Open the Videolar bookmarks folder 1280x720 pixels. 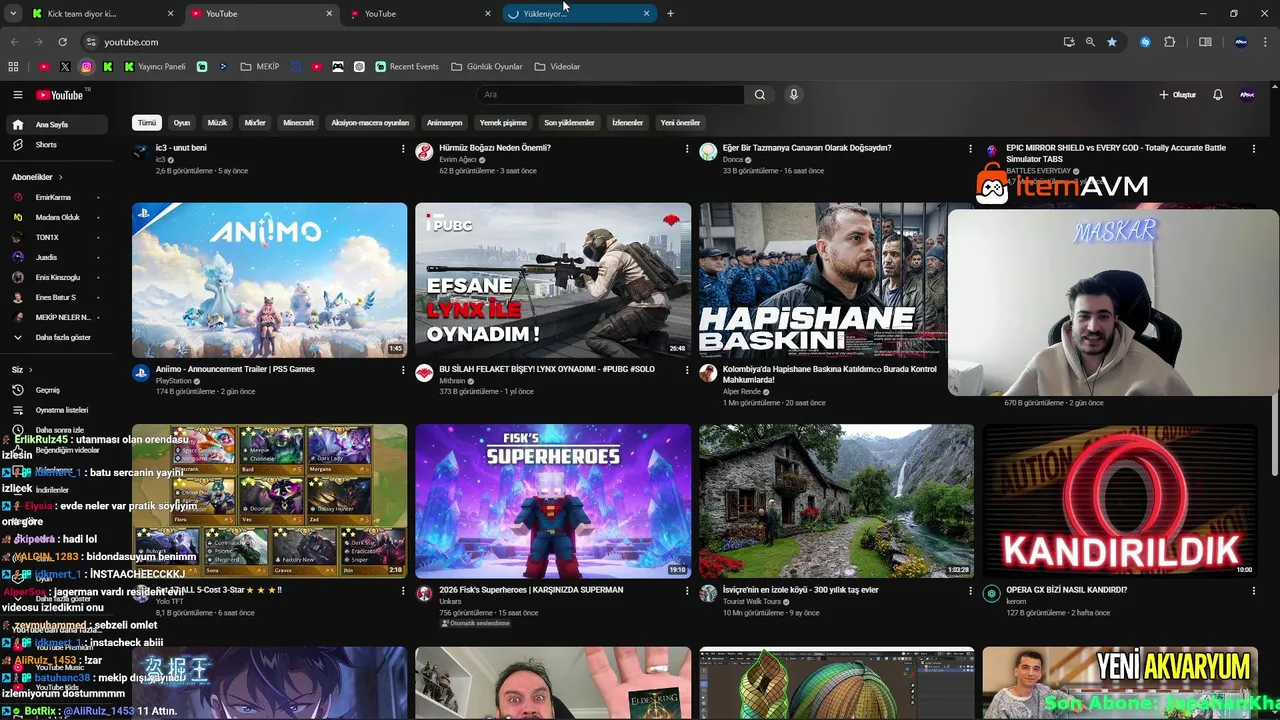click(x=558, y=67)
